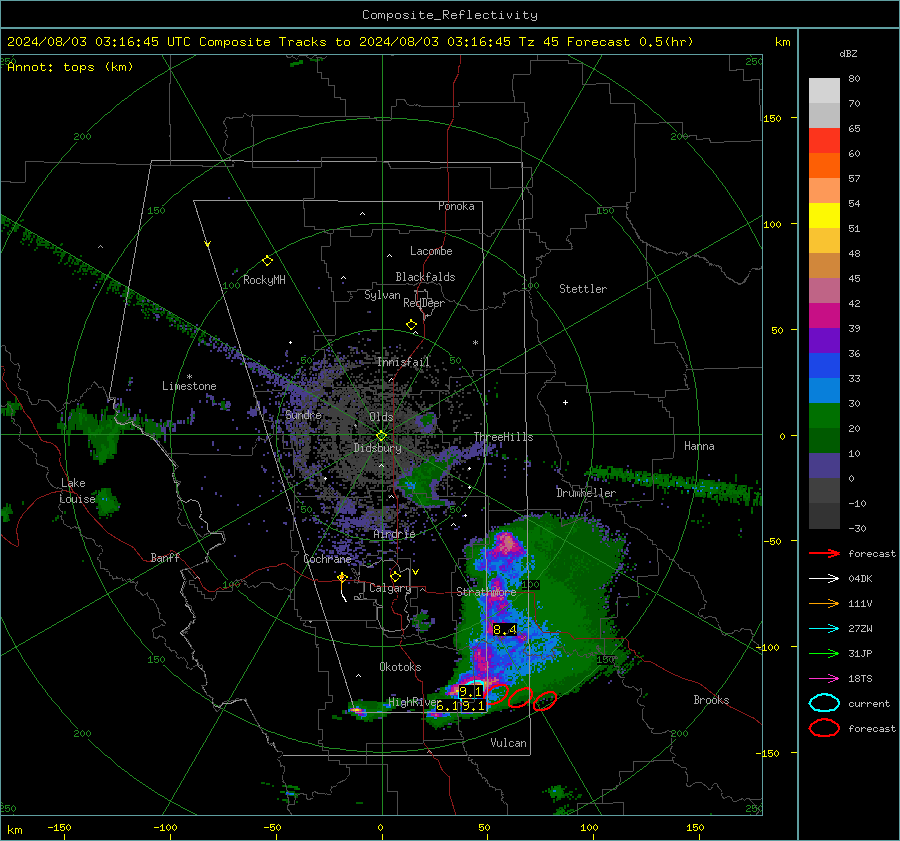Click the Blackfalds city label

(425, 277)
